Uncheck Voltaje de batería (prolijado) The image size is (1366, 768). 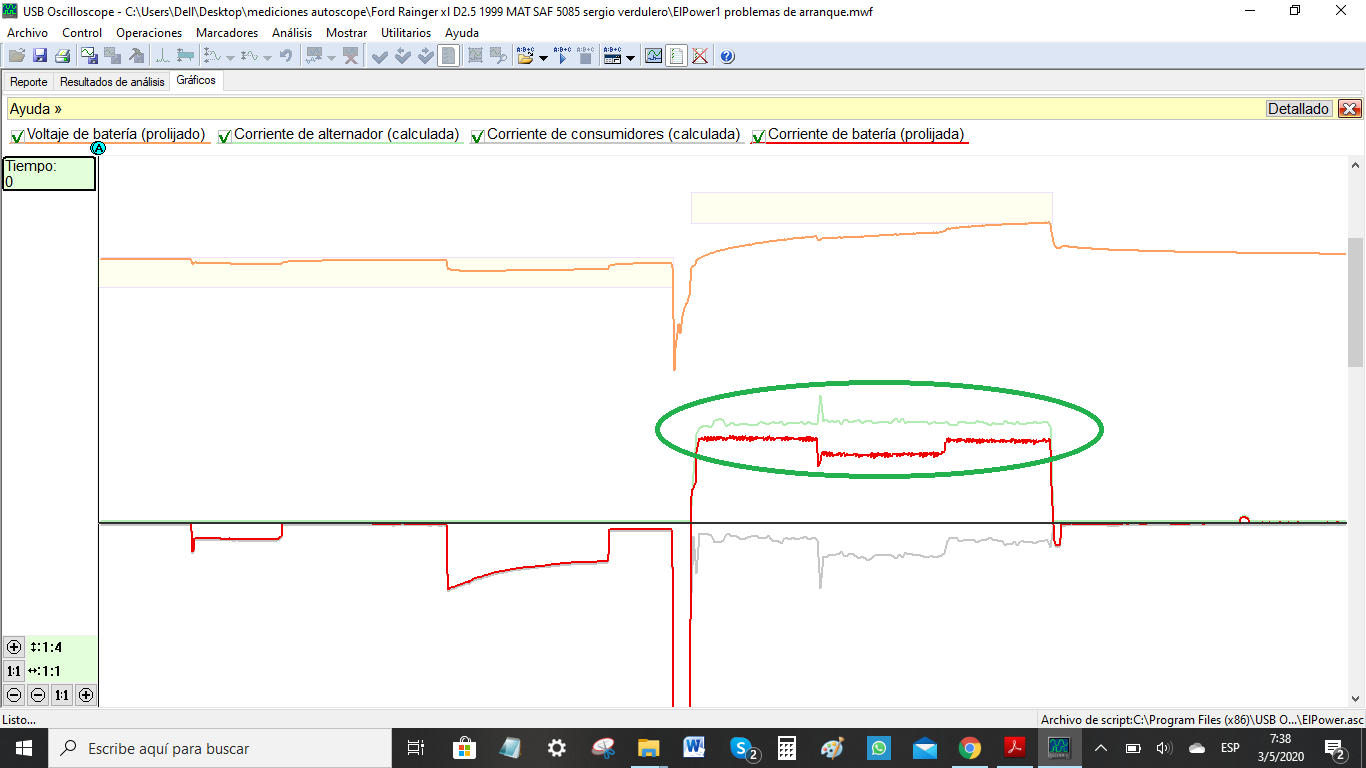[17, 134]
